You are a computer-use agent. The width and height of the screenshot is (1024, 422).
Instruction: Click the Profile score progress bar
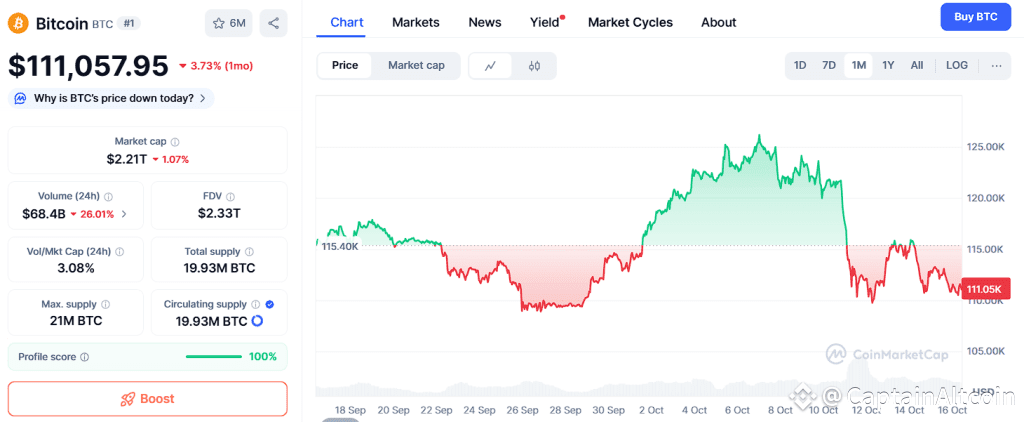coord(213,357)
